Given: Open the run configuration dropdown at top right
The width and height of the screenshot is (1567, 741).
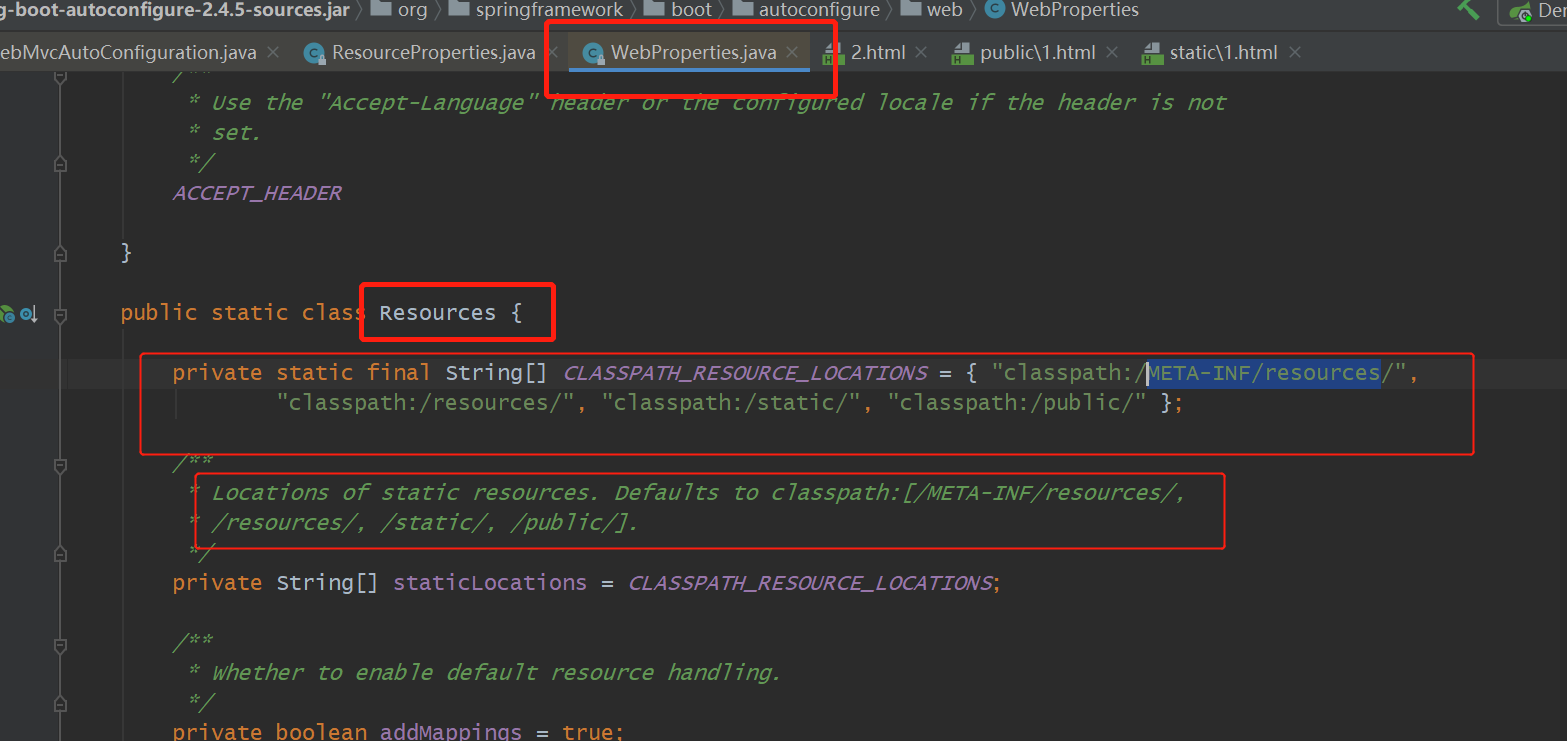Looking at the screenshot, I should pyautogui.click(x=1534, y=12).
